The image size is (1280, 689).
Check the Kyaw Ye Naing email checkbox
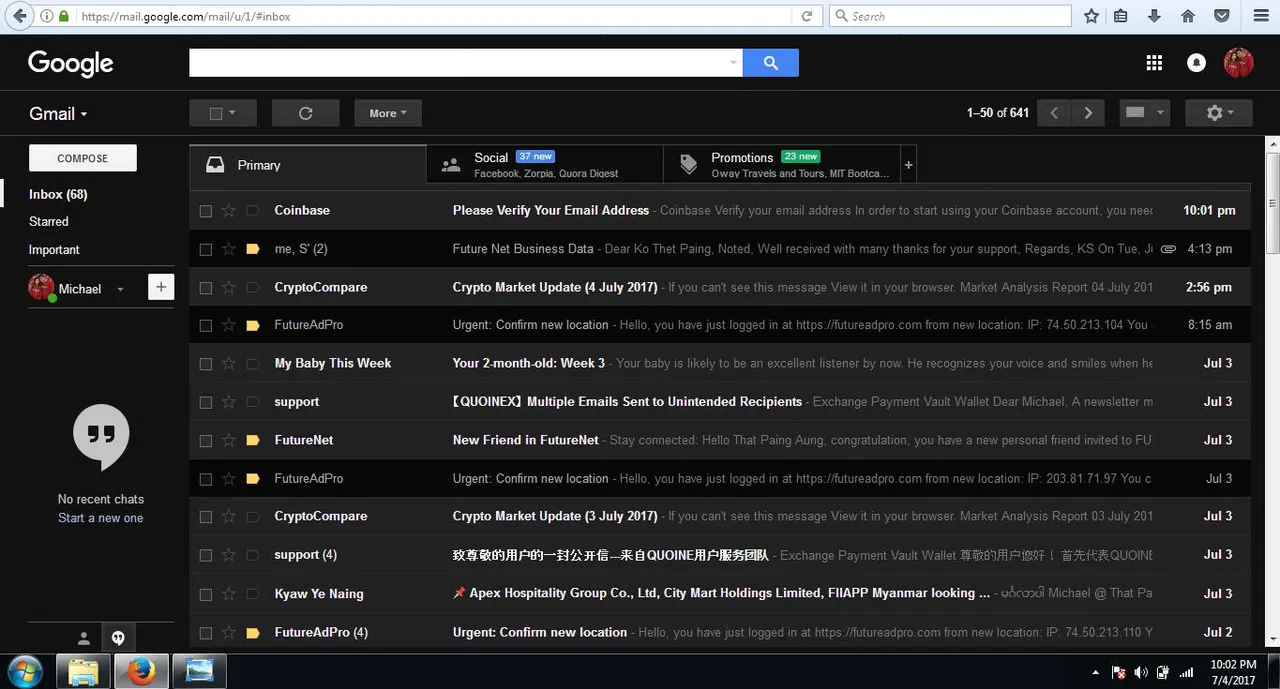(205, 594)
